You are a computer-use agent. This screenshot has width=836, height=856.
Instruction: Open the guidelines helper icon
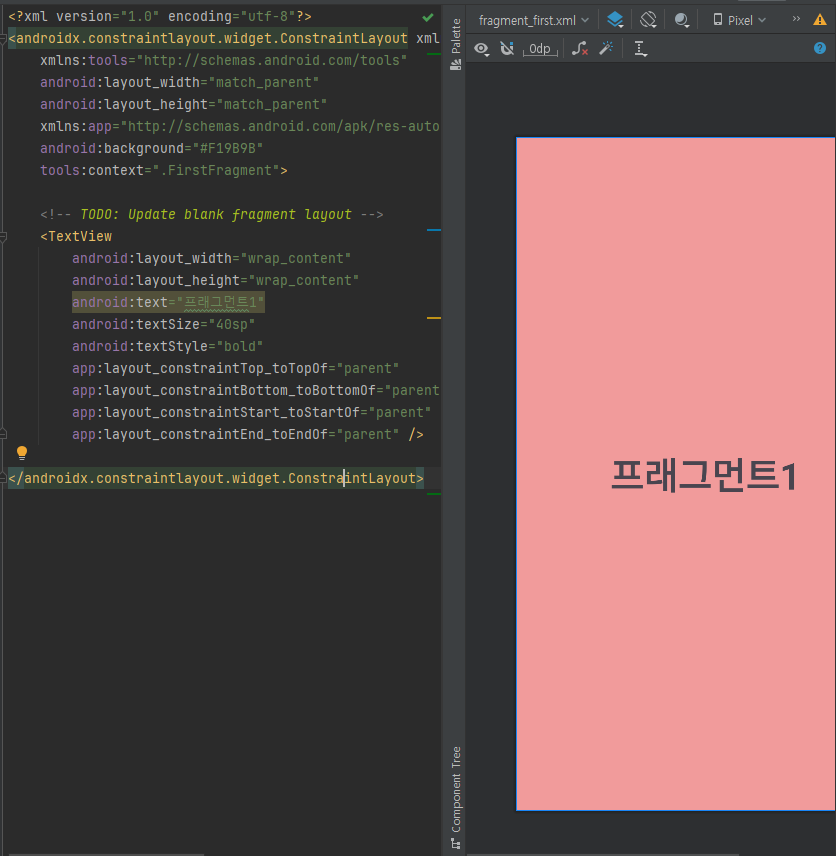641,49
